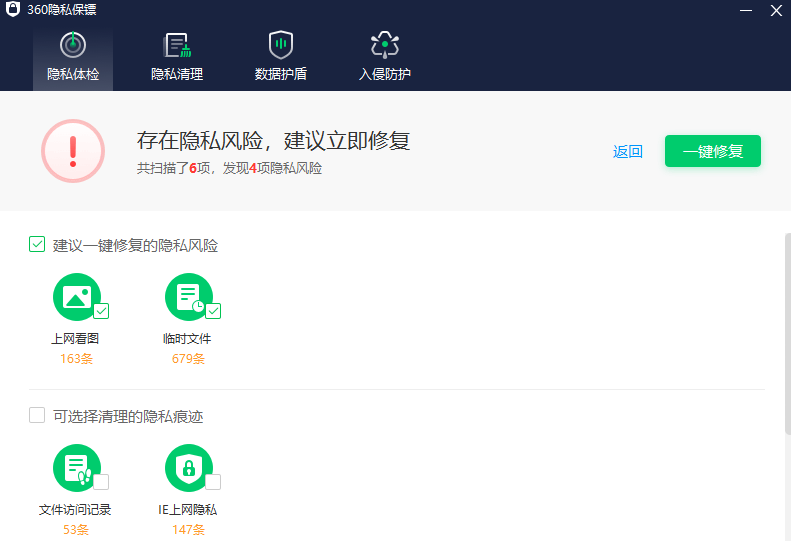Check 可选择清理的隐私痕迹 group checkbox

37,415
